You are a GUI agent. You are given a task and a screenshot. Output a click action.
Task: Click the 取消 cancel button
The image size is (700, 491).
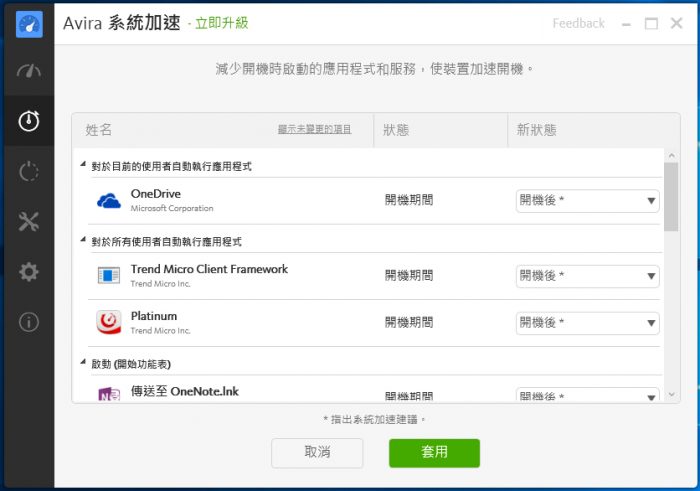tap(317, 453)
